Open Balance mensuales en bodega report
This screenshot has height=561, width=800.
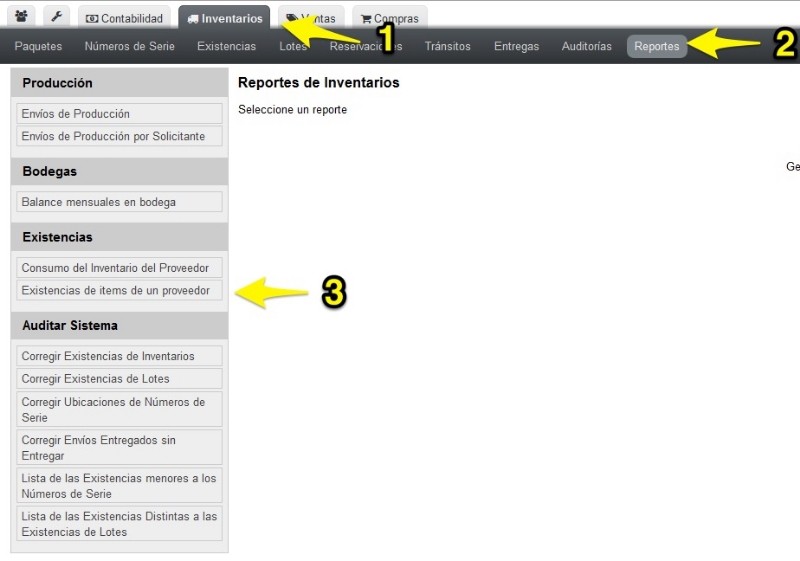click(x=119, y=202)
